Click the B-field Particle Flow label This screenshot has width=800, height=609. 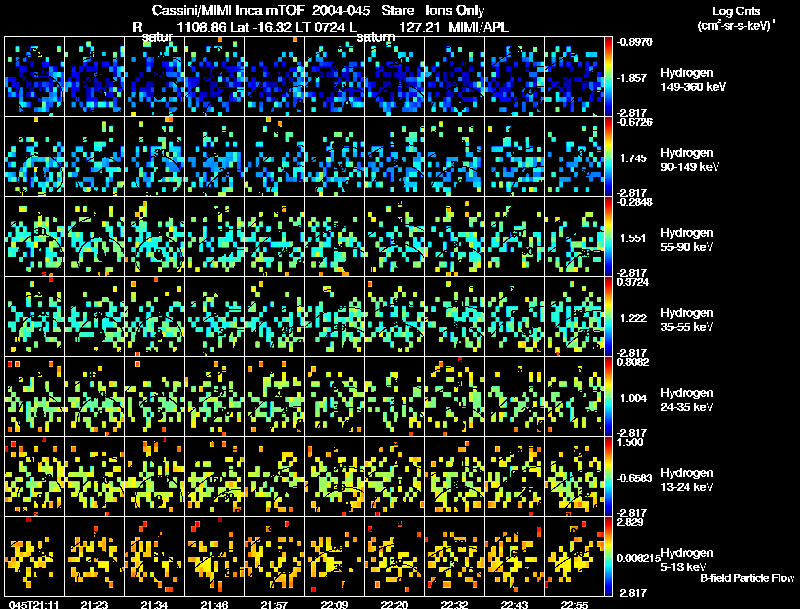coord(747,578)
